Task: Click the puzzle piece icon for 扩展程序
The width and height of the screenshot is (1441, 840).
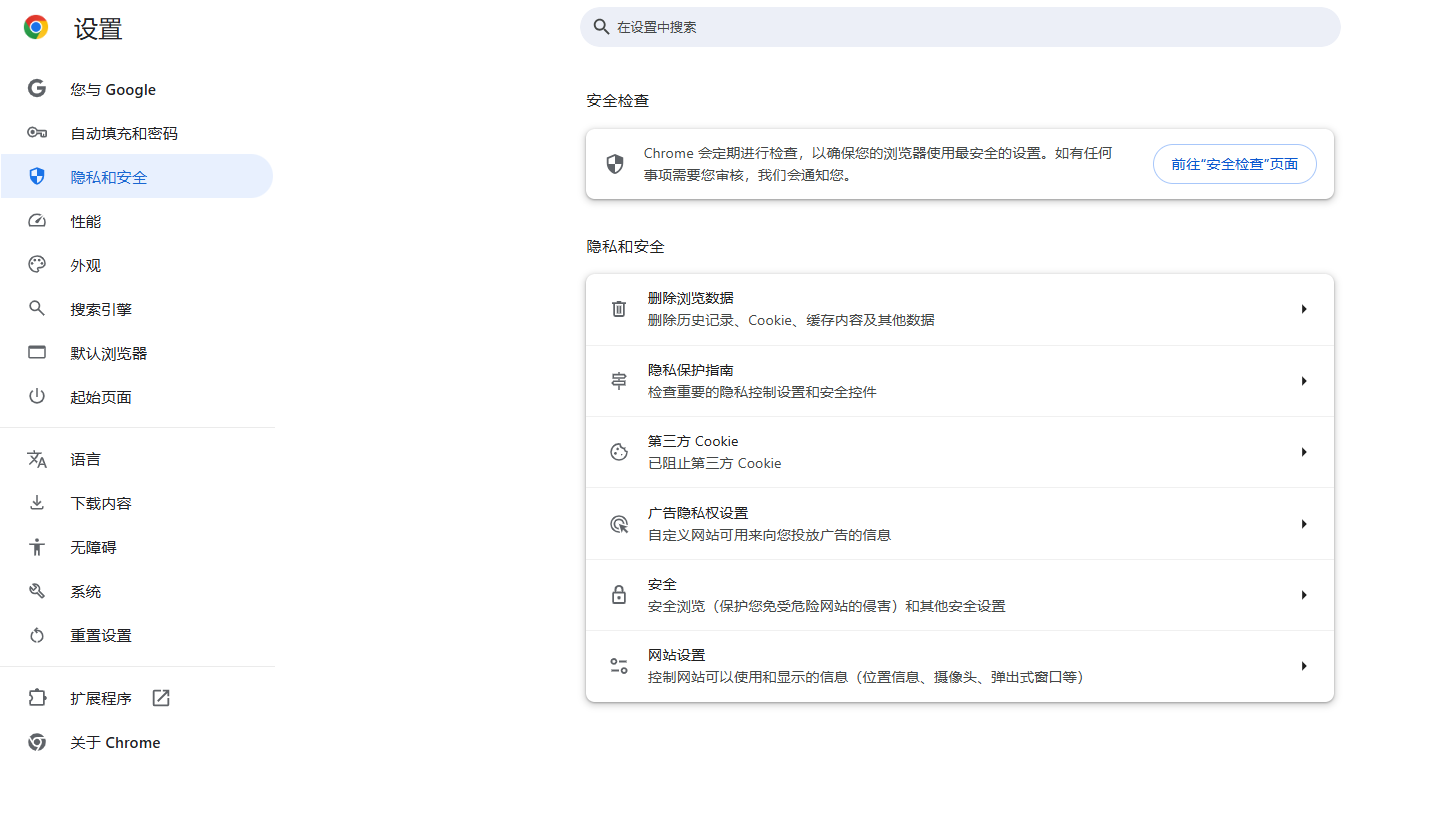Action: tap(37, 698)
